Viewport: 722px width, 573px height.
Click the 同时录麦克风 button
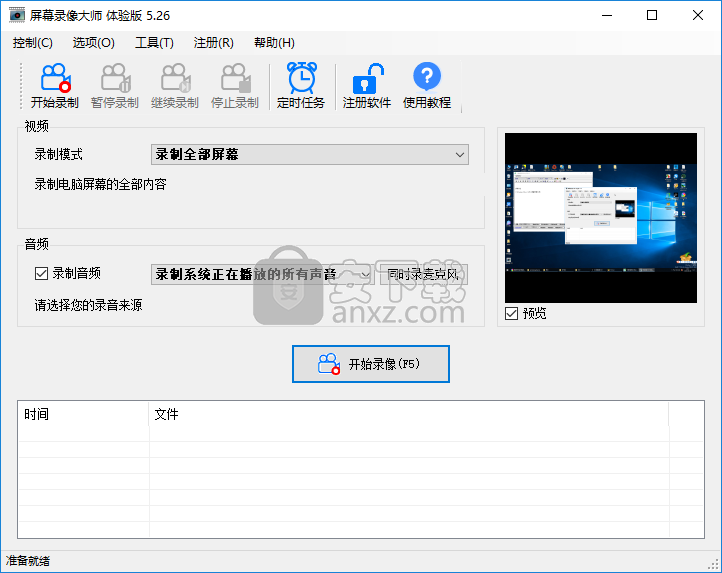click(424, 275)
